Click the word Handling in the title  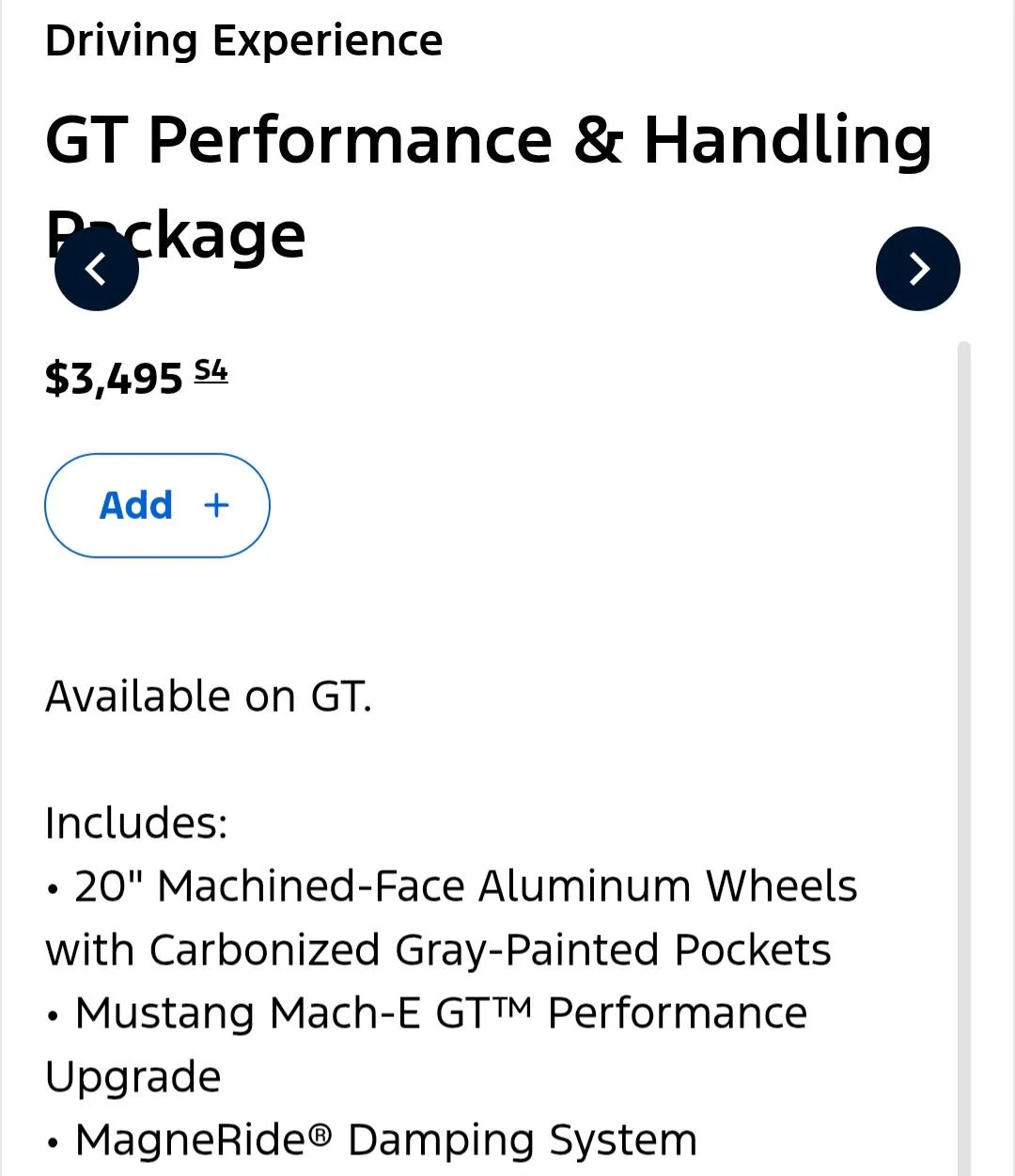point(788,141)
